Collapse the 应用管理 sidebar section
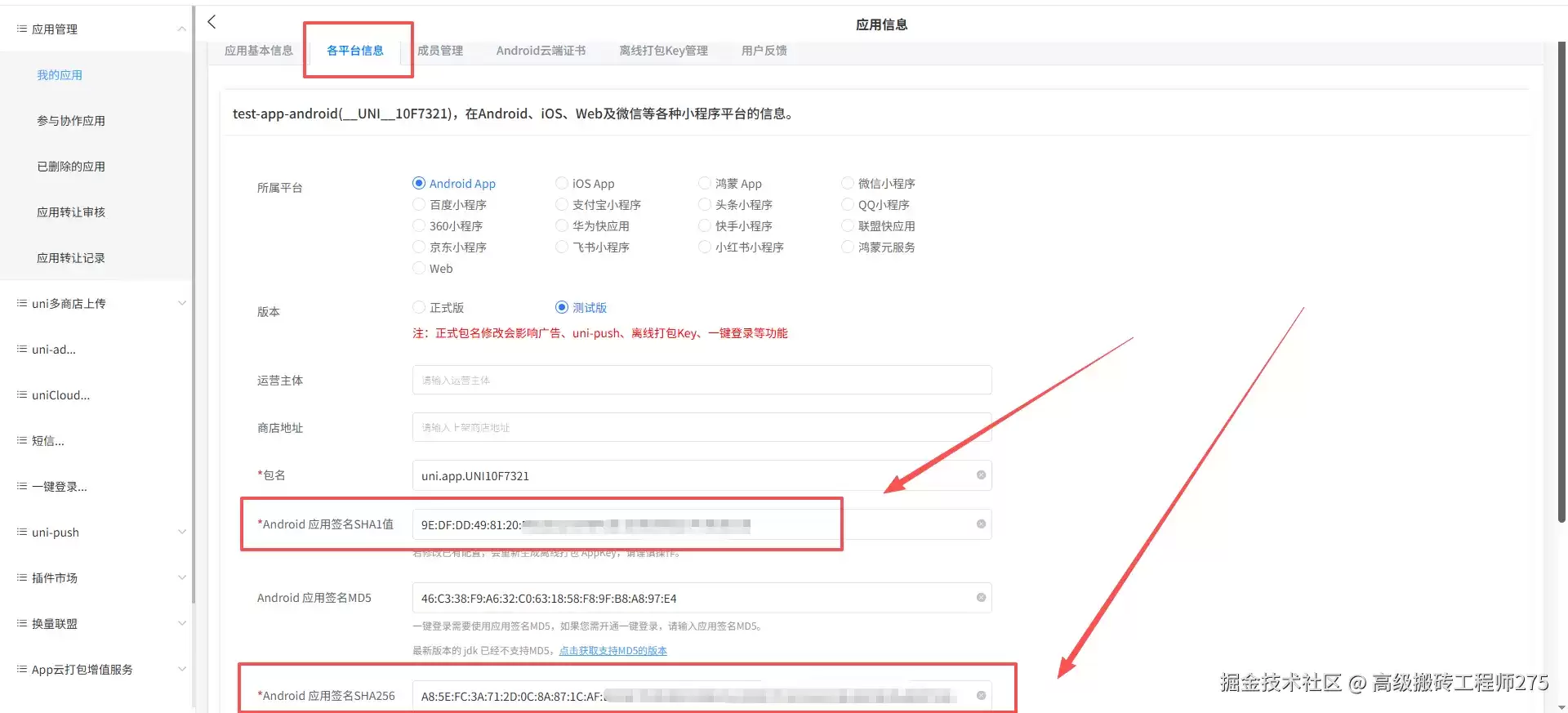1568x713 pixels. (181, 29)
